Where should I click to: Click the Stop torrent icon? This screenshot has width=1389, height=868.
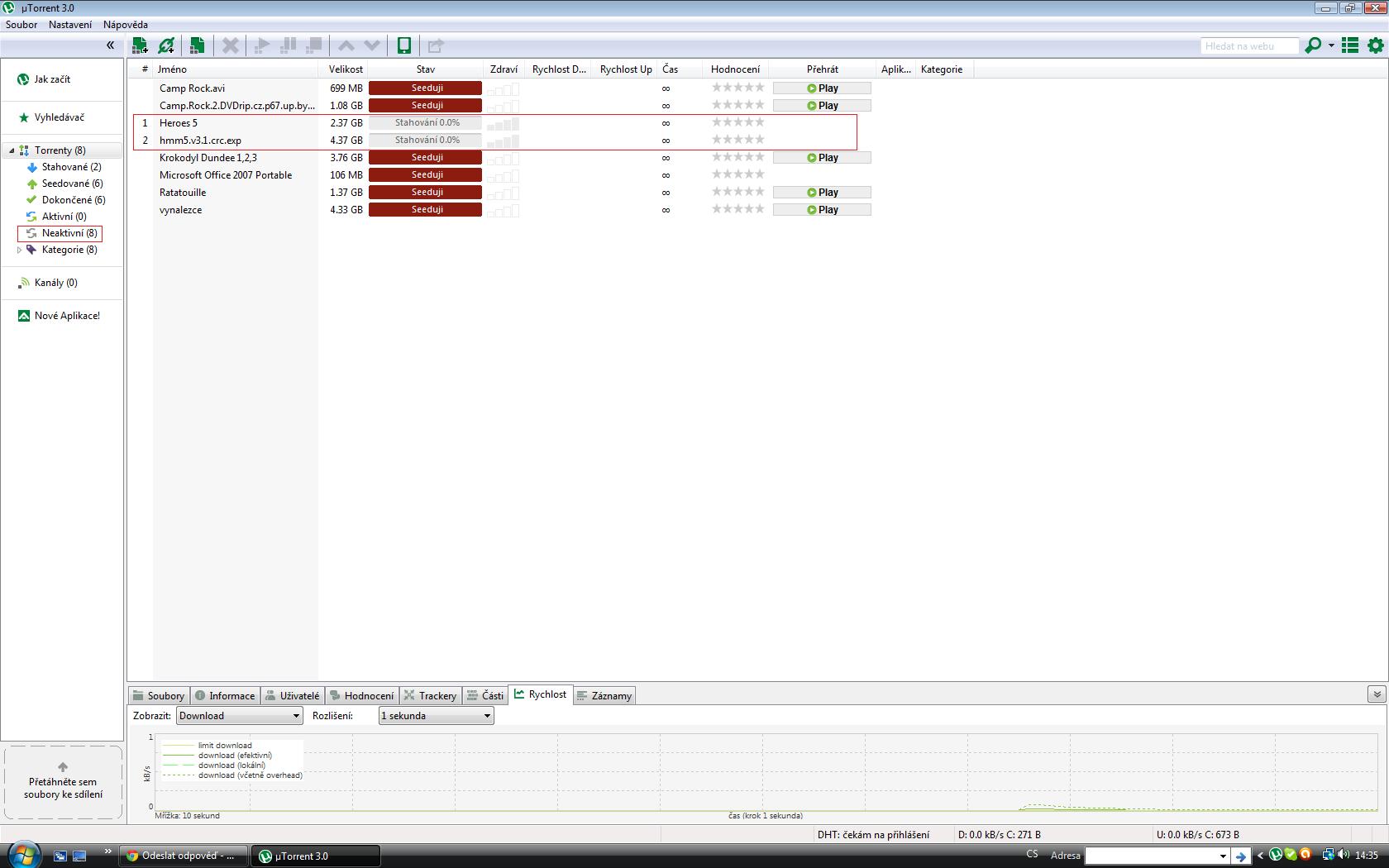314,45
